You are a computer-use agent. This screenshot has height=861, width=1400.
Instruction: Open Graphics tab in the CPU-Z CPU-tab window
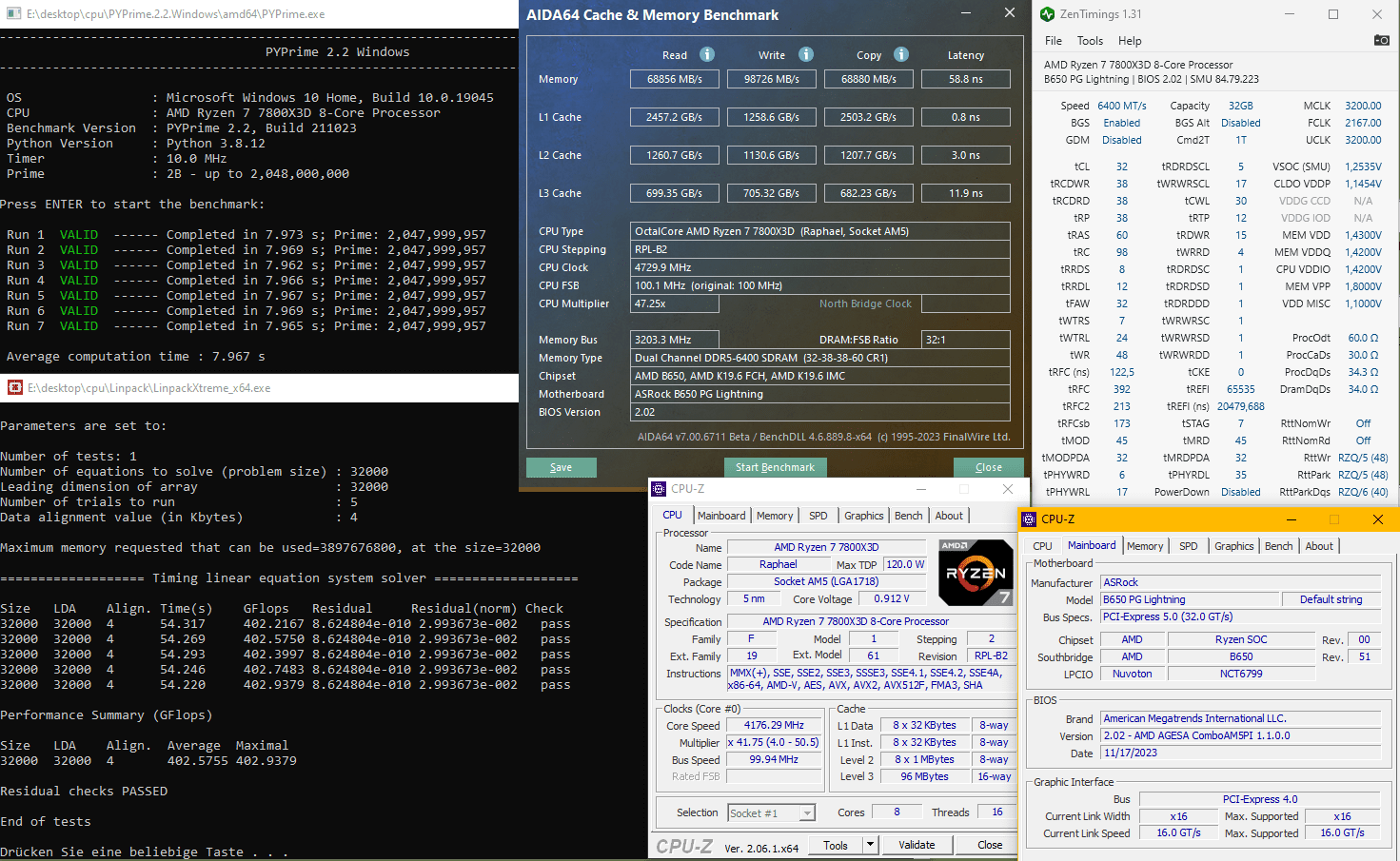[x=864, y=516]
